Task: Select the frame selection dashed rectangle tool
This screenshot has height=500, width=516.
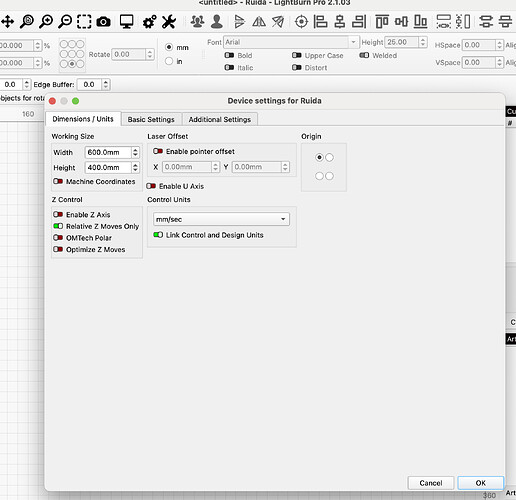Action: tap(84, 22)
